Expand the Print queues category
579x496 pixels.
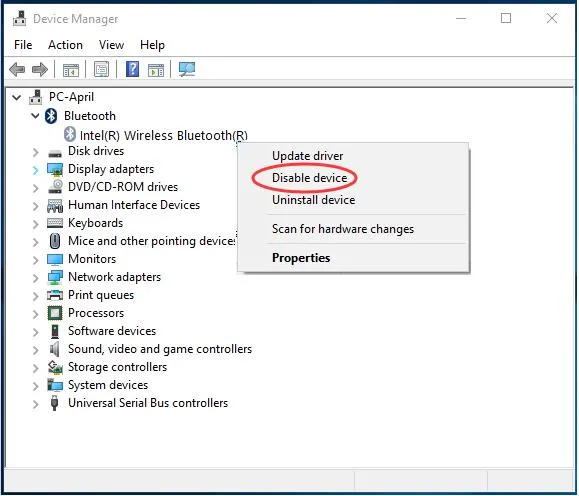[x=35, y=296]
